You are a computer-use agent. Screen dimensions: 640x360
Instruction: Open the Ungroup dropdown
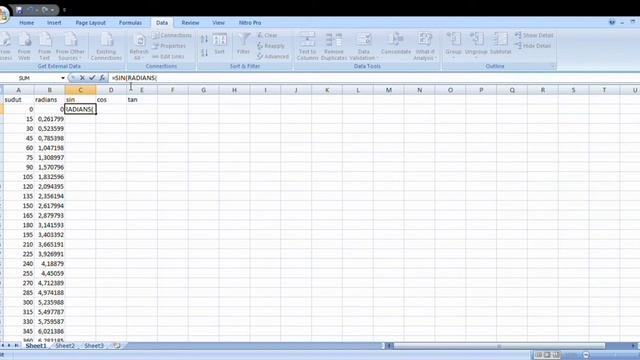476,46
